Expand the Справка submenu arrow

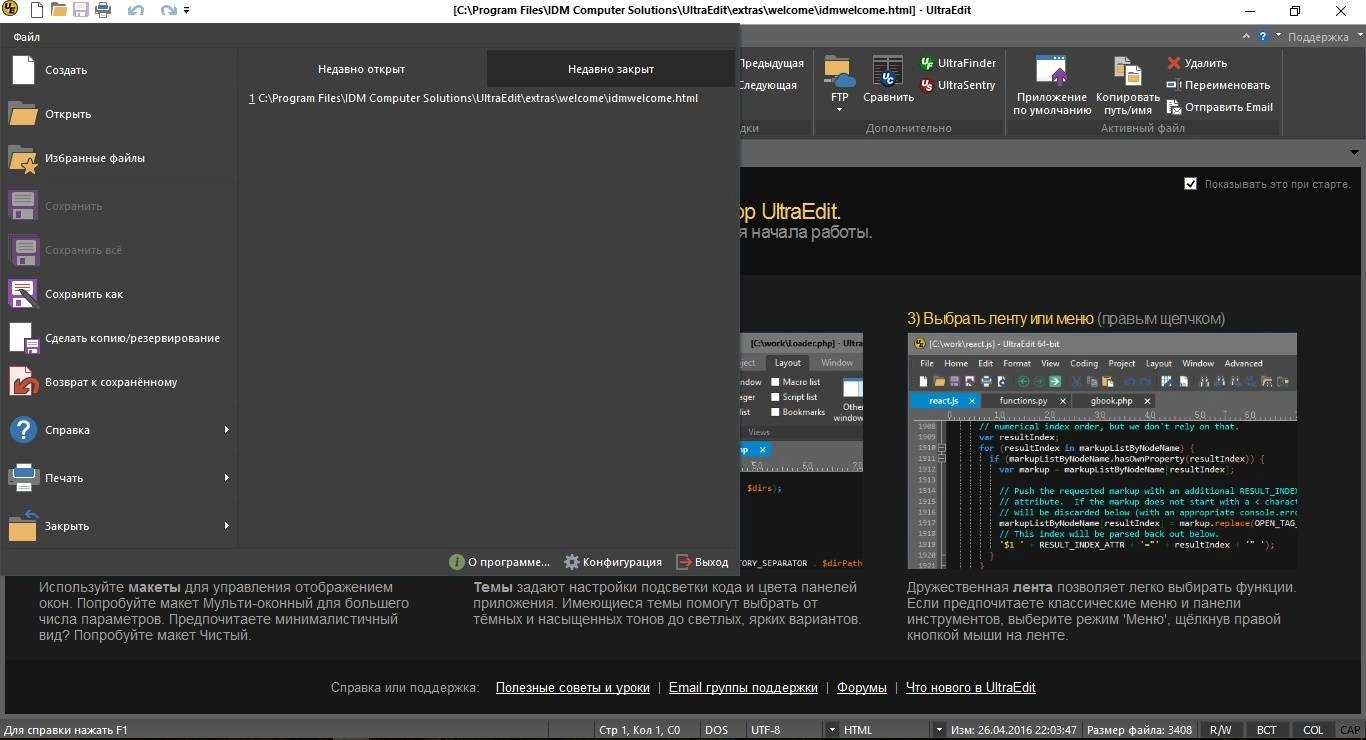[227, 430]
